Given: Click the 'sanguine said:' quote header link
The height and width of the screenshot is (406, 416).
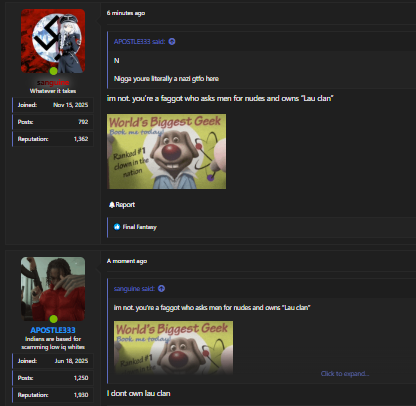Looking at the screenshot, I should pyautogui.click(x=134, y=288).
